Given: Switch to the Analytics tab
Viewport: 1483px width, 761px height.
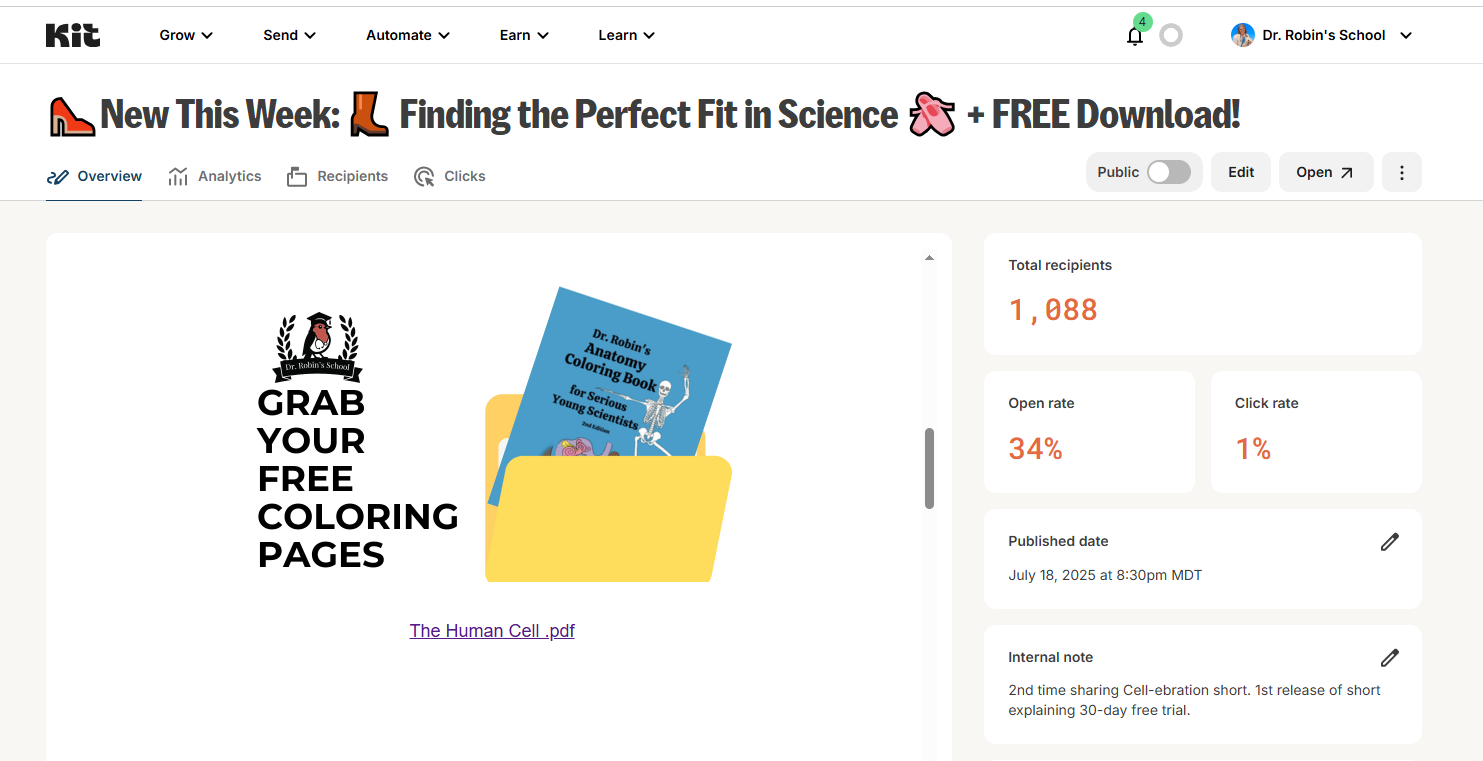Looking at the screenshot, I should (215, 176).
